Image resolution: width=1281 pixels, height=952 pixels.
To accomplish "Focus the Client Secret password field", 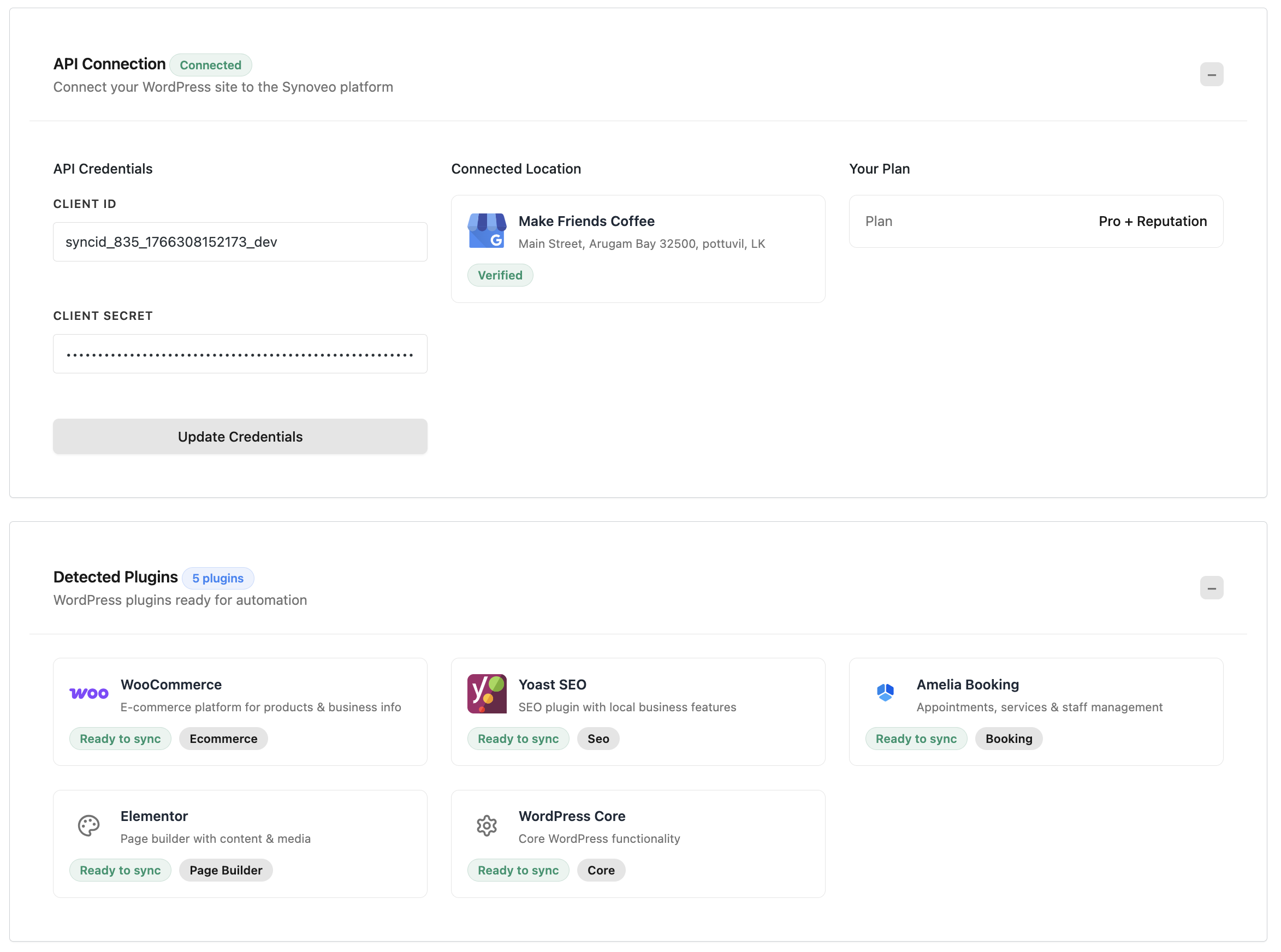I will (x=240, y=354).
